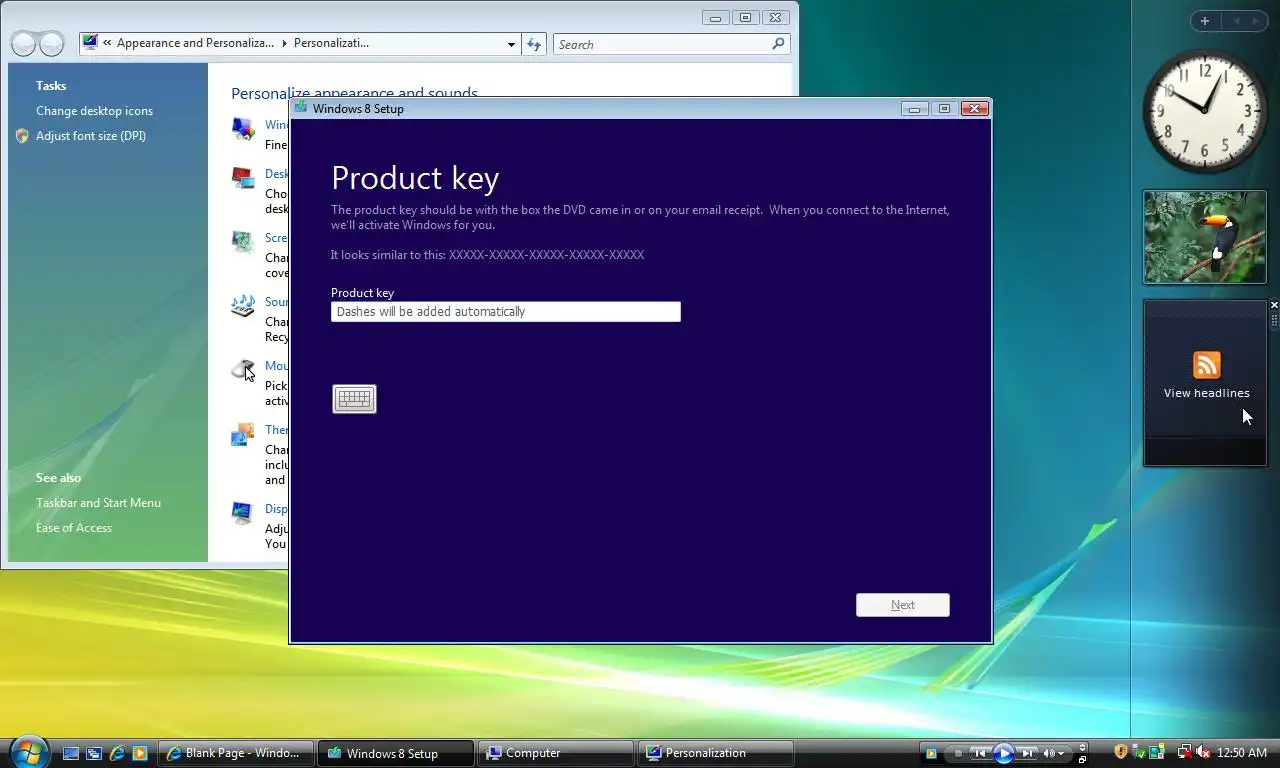Click the Mouse Pointers icon in Personalization
The height and width of the screenshot is (768, 1280).
coord(243,370)
